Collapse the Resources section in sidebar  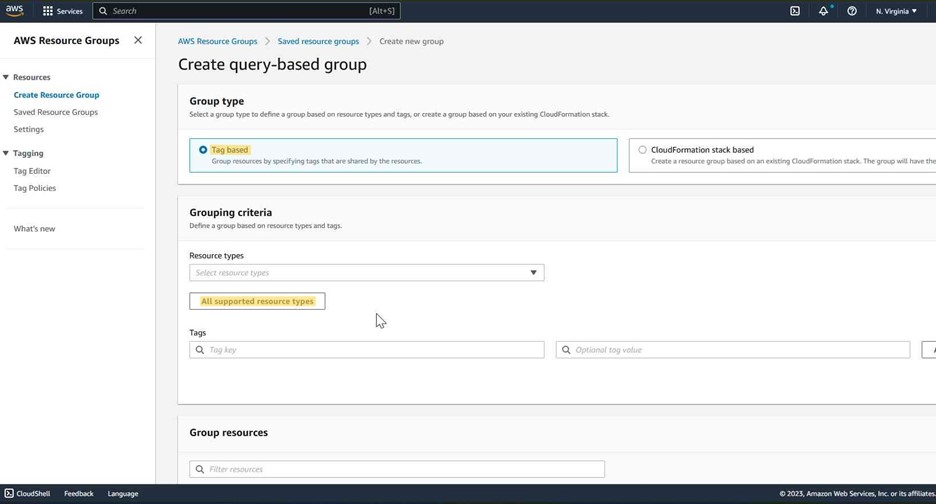coord(6,77)
